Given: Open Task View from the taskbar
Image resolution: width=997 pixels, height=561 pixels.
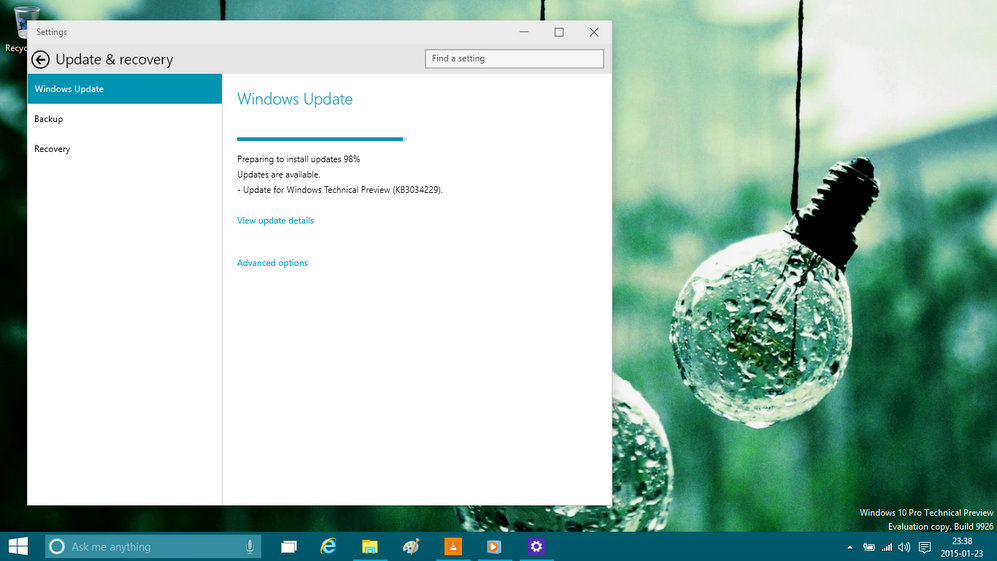Looking at the screenshot, I should tap(289, 547).
